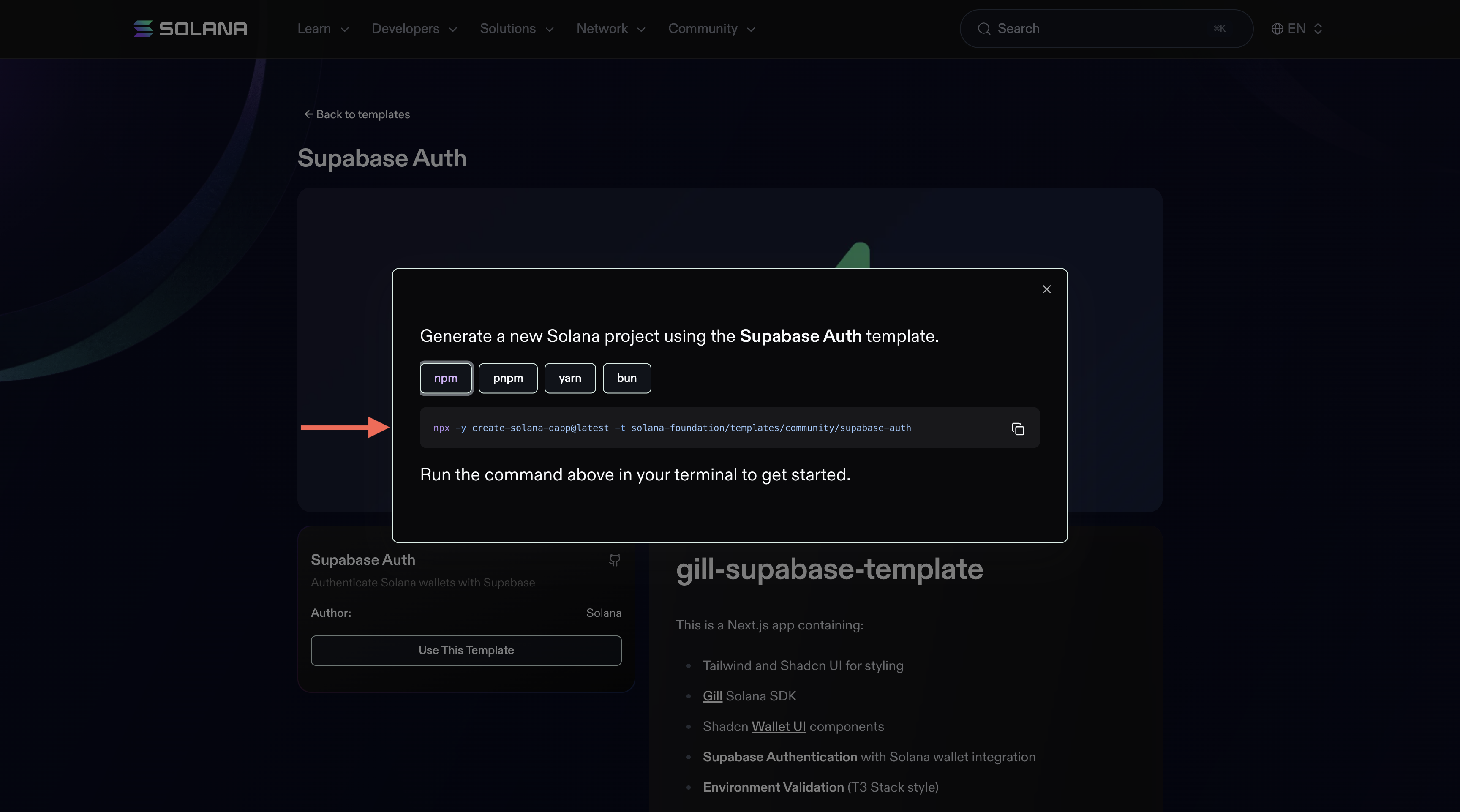Copy the npx command to clipboard
1460x812 pixels.
coord(1017,429)
